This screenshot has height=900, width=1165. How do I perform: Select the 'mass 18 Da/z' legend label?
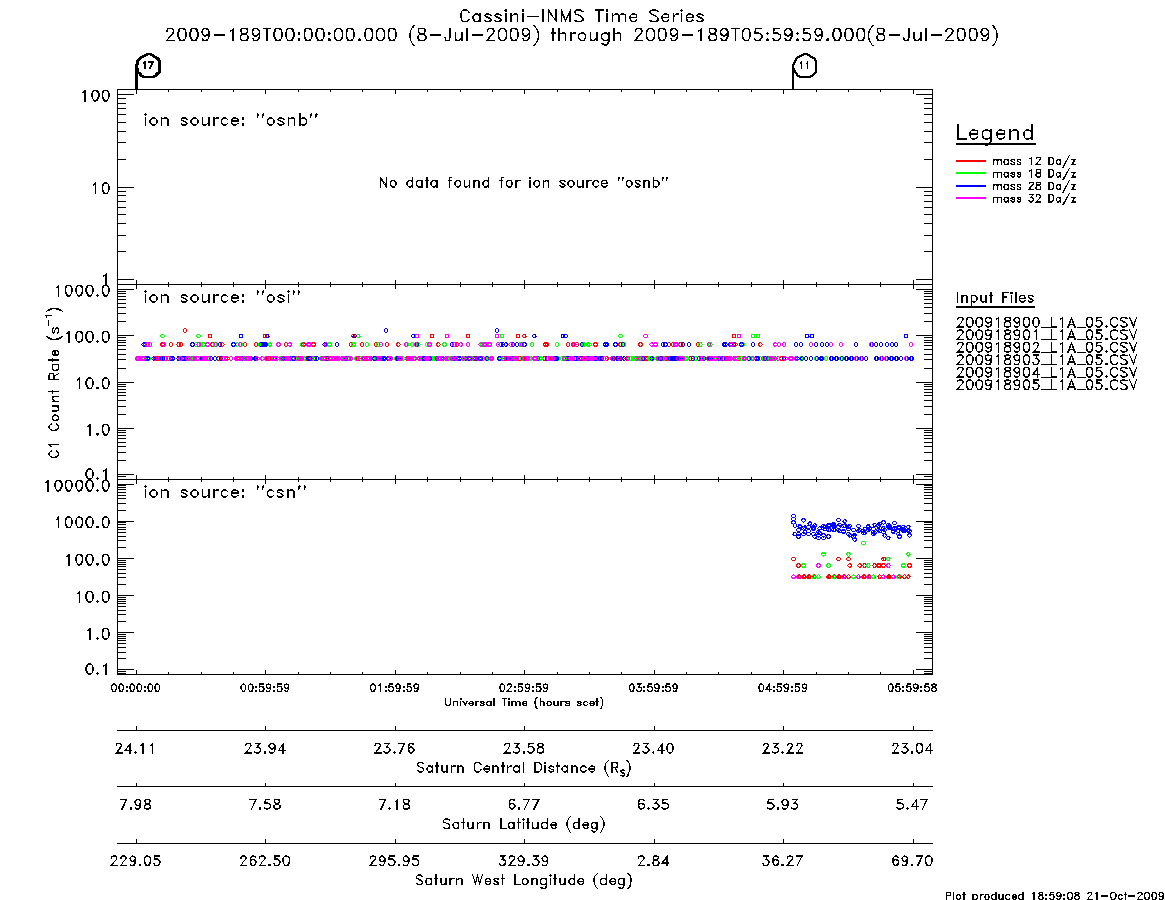click(x=1034, y=174)
